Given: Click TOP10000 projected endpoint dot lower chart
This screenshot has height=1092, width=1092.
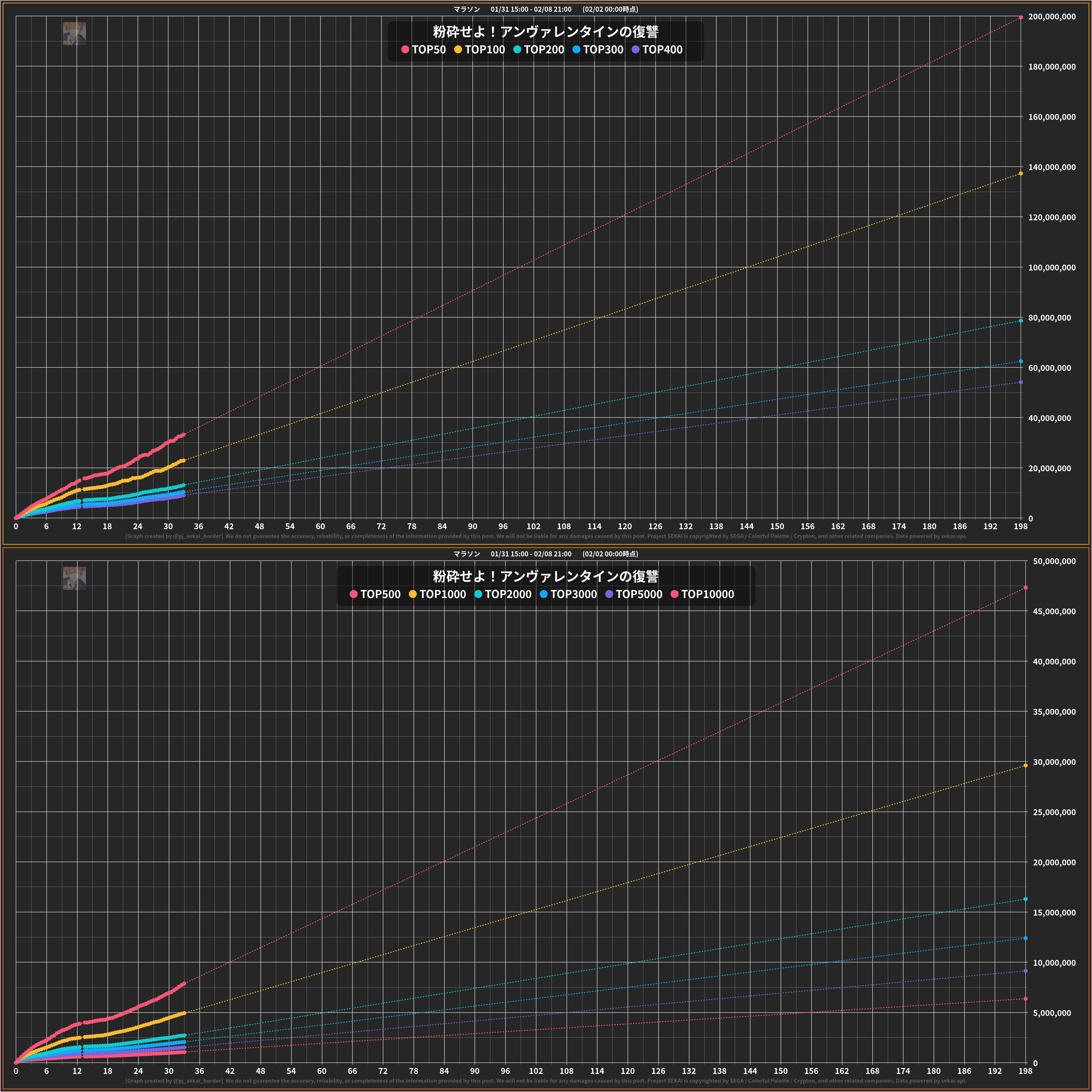Looking at the screenshot, I should (1025, 999).
